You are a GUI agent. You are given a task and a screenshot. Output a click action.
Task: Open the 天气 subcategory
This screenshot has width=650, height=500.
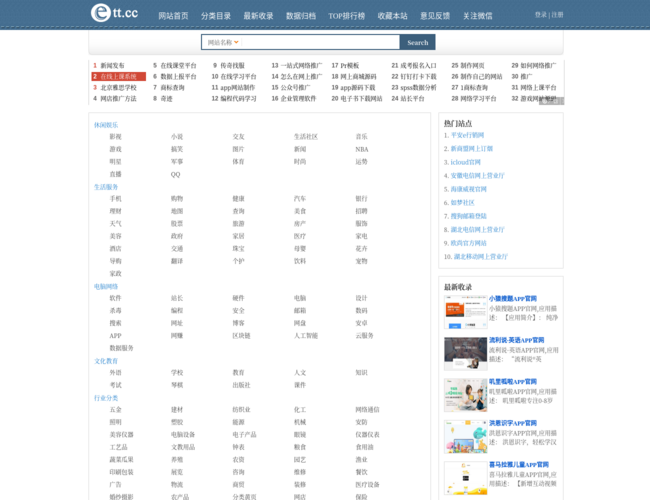115,223
